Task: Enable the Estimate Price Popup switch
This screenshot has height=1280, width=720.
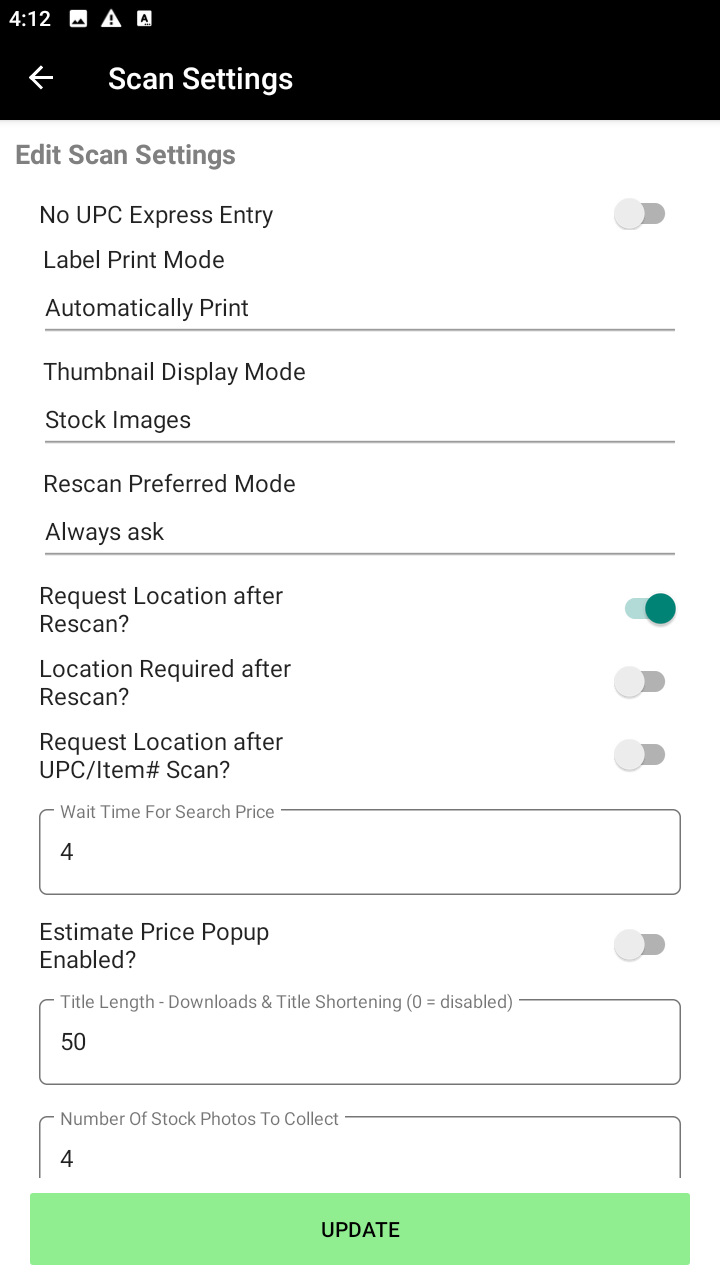Action: point(640,945)
